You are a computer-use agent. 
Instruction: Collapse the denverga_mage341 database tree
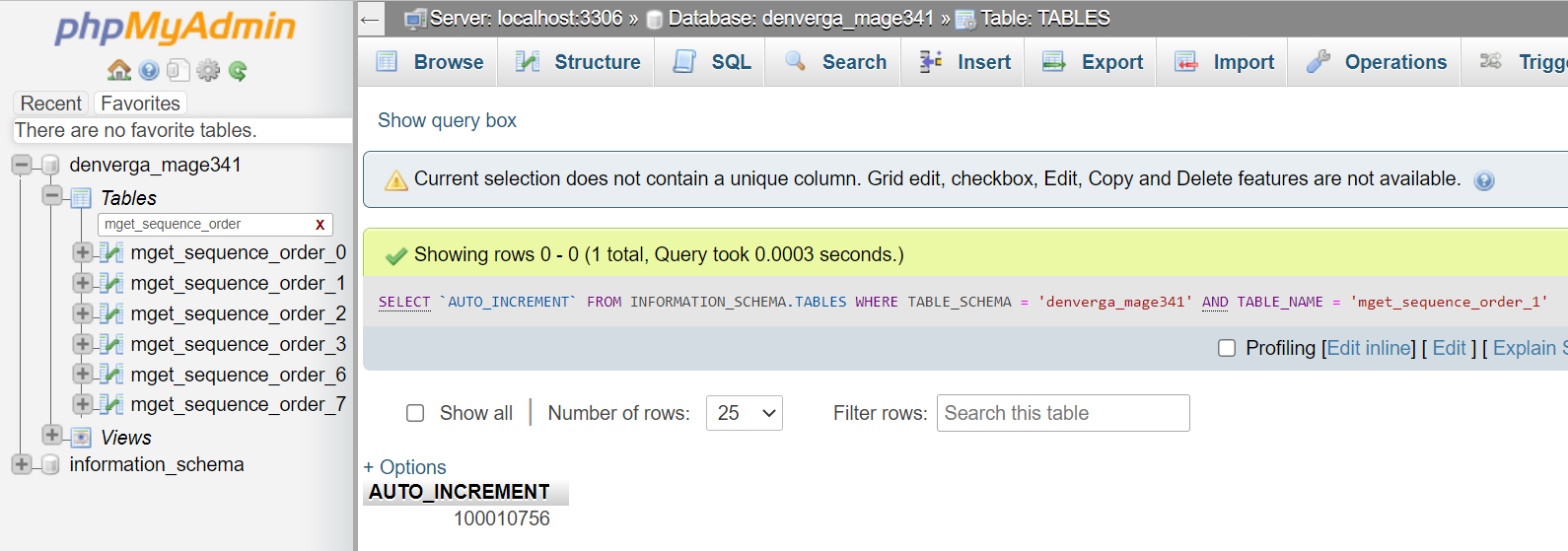click(22, 165)
